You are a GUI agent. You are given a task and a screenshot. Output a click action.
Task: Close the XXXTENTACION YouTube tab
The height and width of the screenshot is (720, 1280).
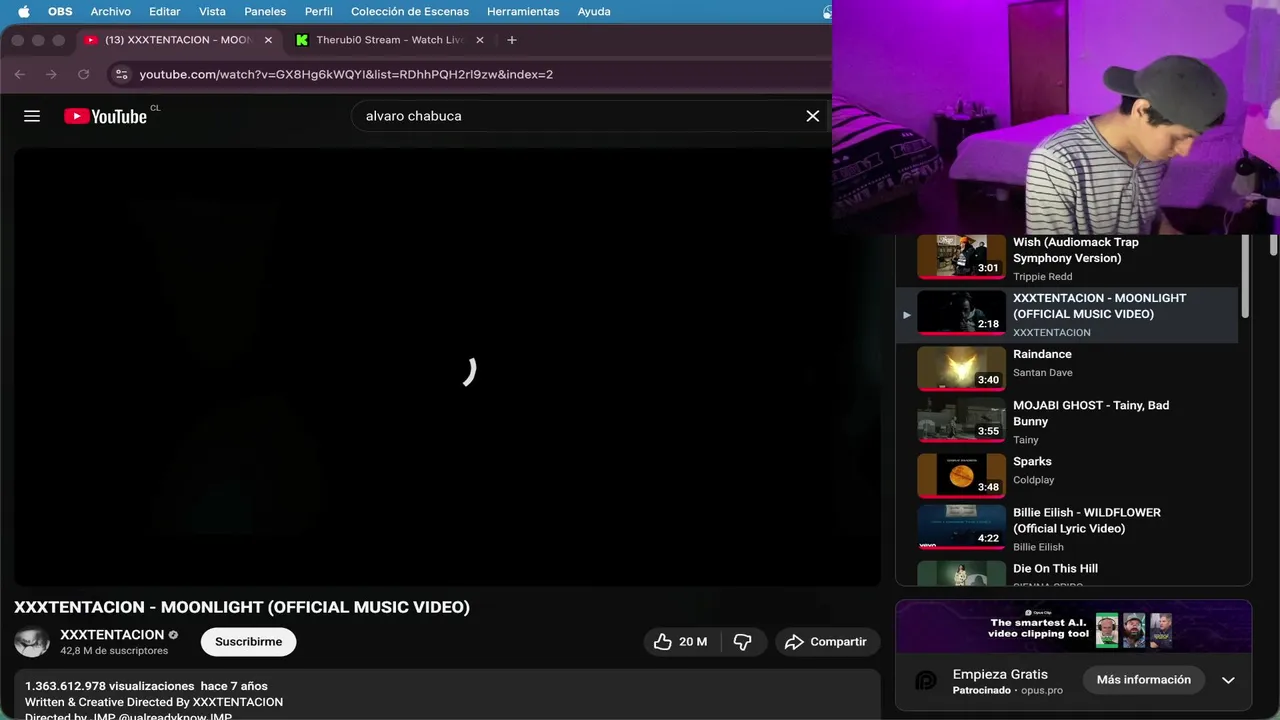268,40
